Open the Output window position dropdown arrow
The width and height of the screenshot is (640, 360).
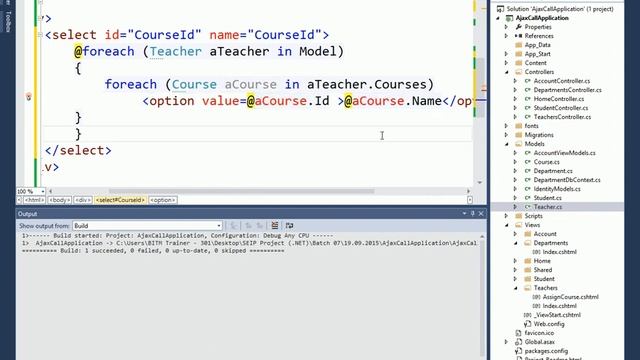464,213
